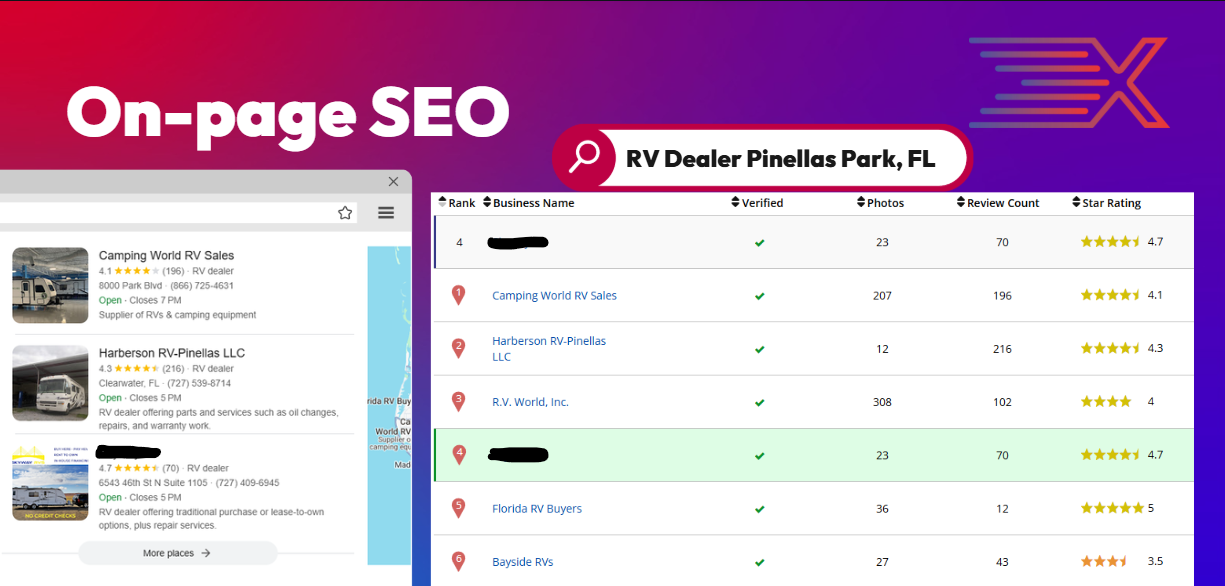1225x586 pixels.
Task: Click rank 1 map pin icon
Action: tap(459, 295)
